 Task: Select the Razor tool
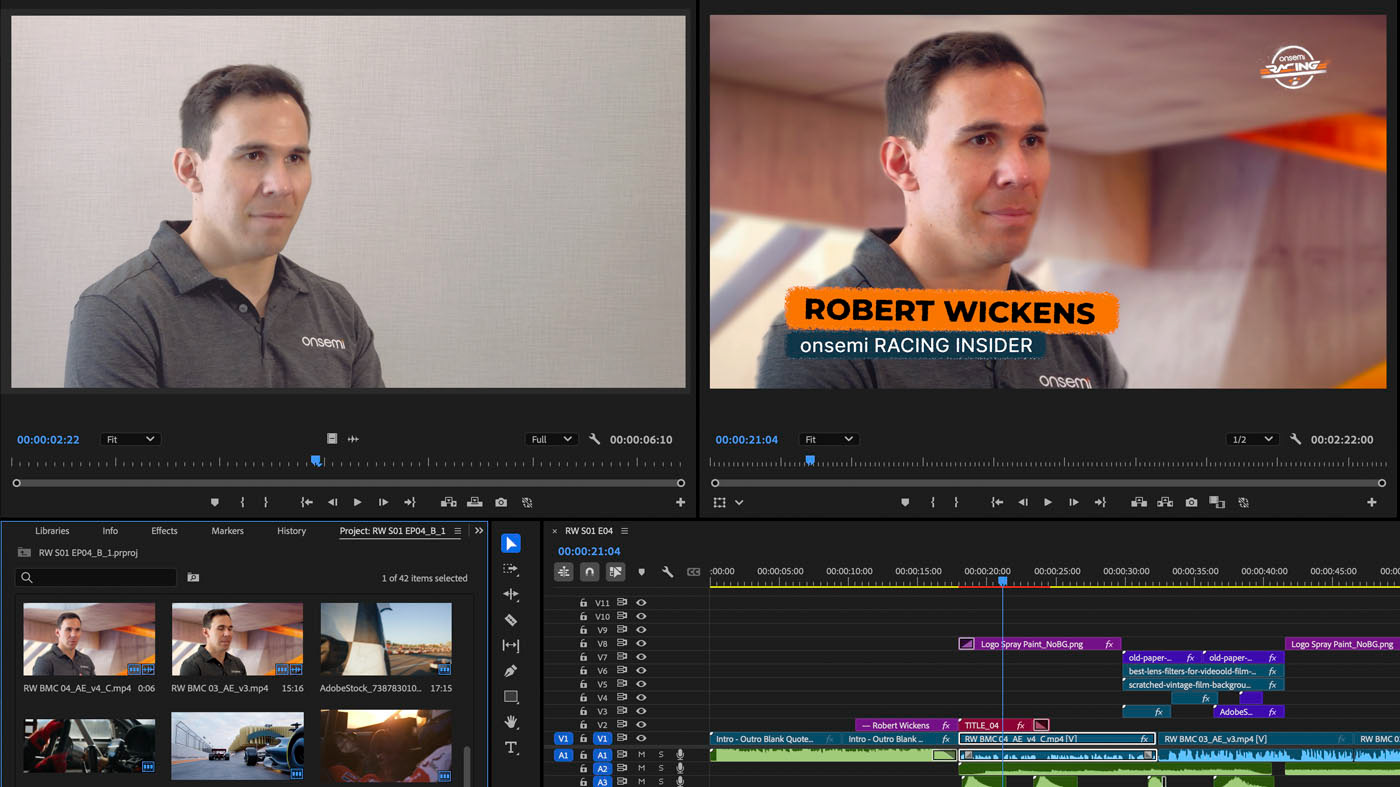tap(511, 620)
